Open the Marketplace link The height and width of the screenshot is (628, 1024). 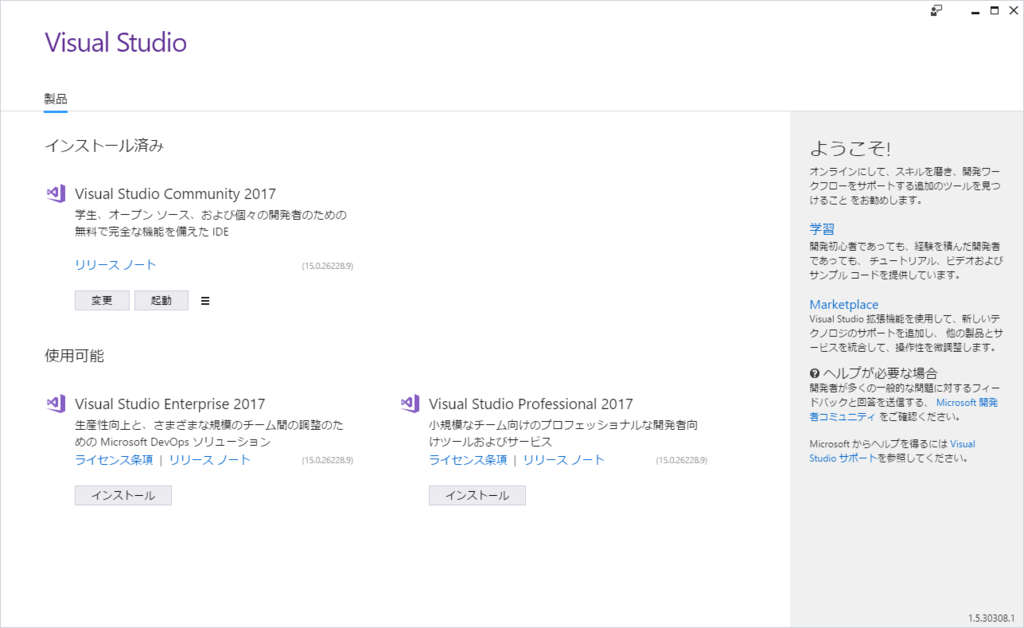(844, 304)
